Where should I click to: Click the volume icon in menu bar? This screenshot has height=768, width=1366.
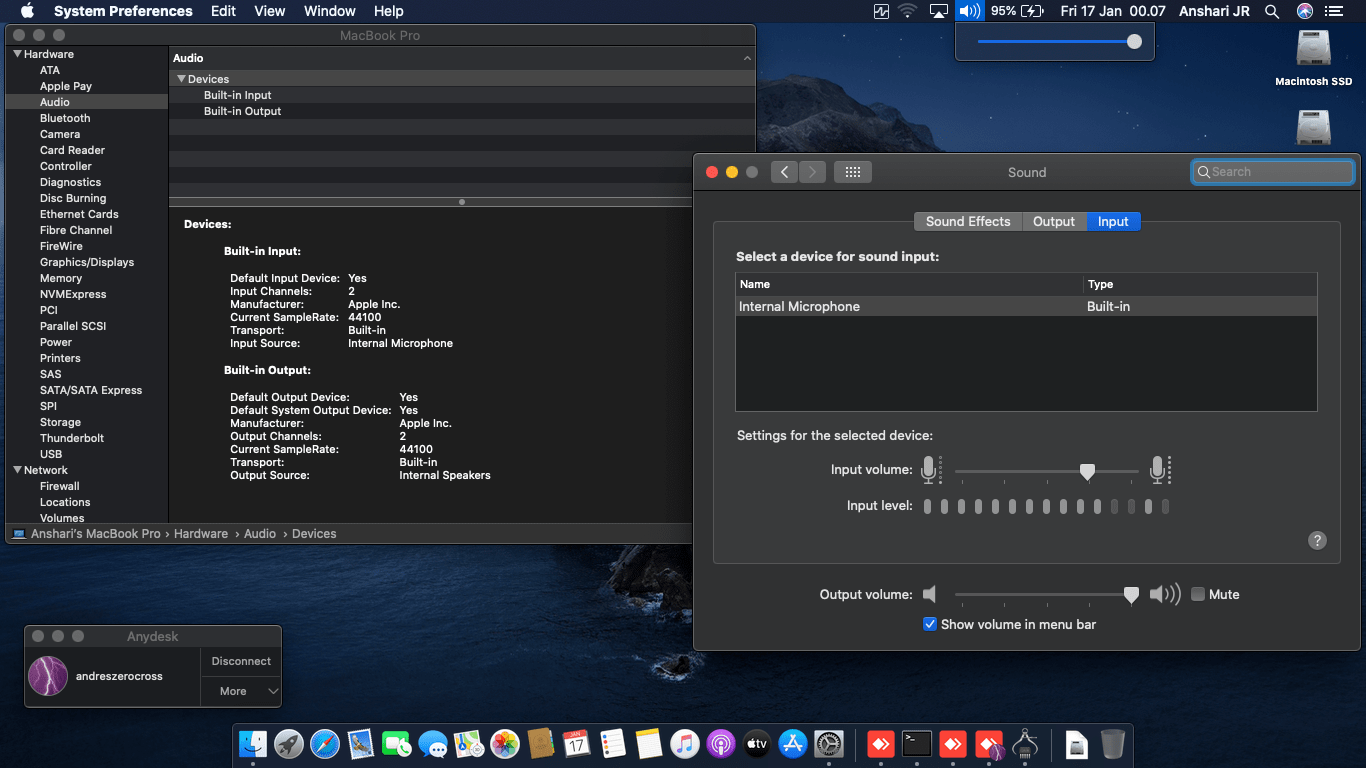[968, 11]
